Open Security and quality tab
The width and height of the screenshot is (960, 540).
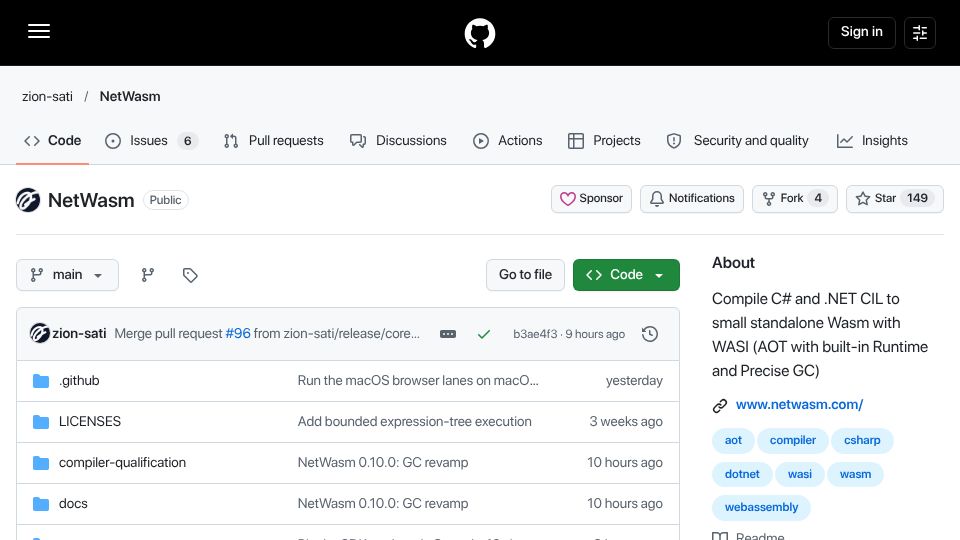coord(738,141)
